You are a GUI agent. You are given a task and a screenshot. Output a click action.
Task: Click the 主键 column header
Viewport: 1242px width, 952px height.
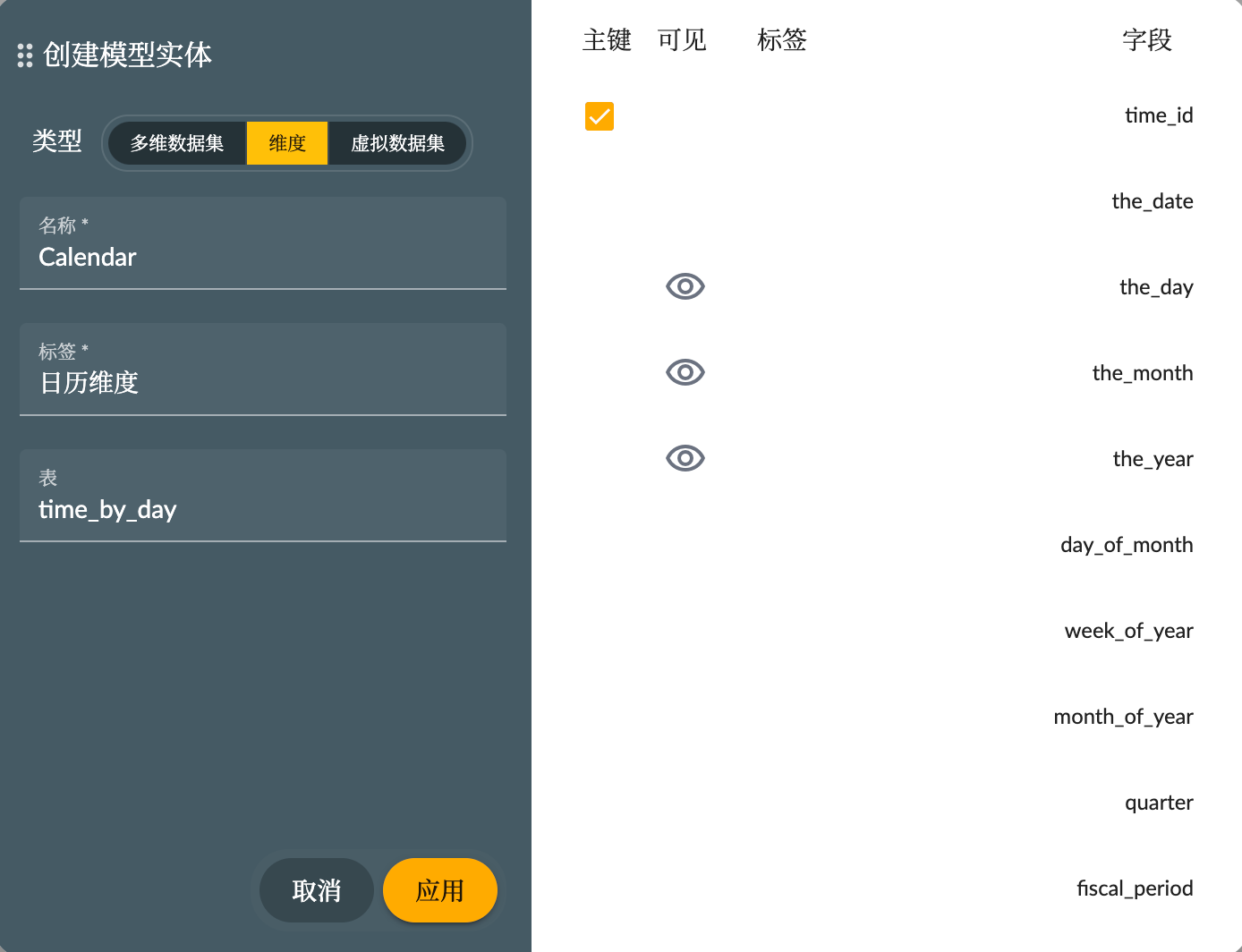[x=607, y=39]
